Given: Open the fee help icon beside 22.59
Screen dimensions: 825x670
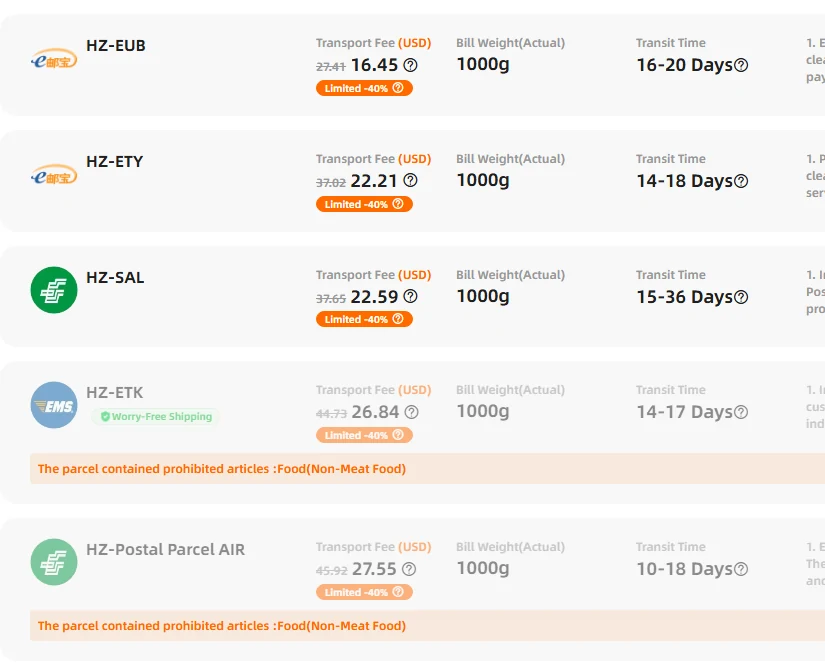Looking at the screenshot, I should point(410,296).
